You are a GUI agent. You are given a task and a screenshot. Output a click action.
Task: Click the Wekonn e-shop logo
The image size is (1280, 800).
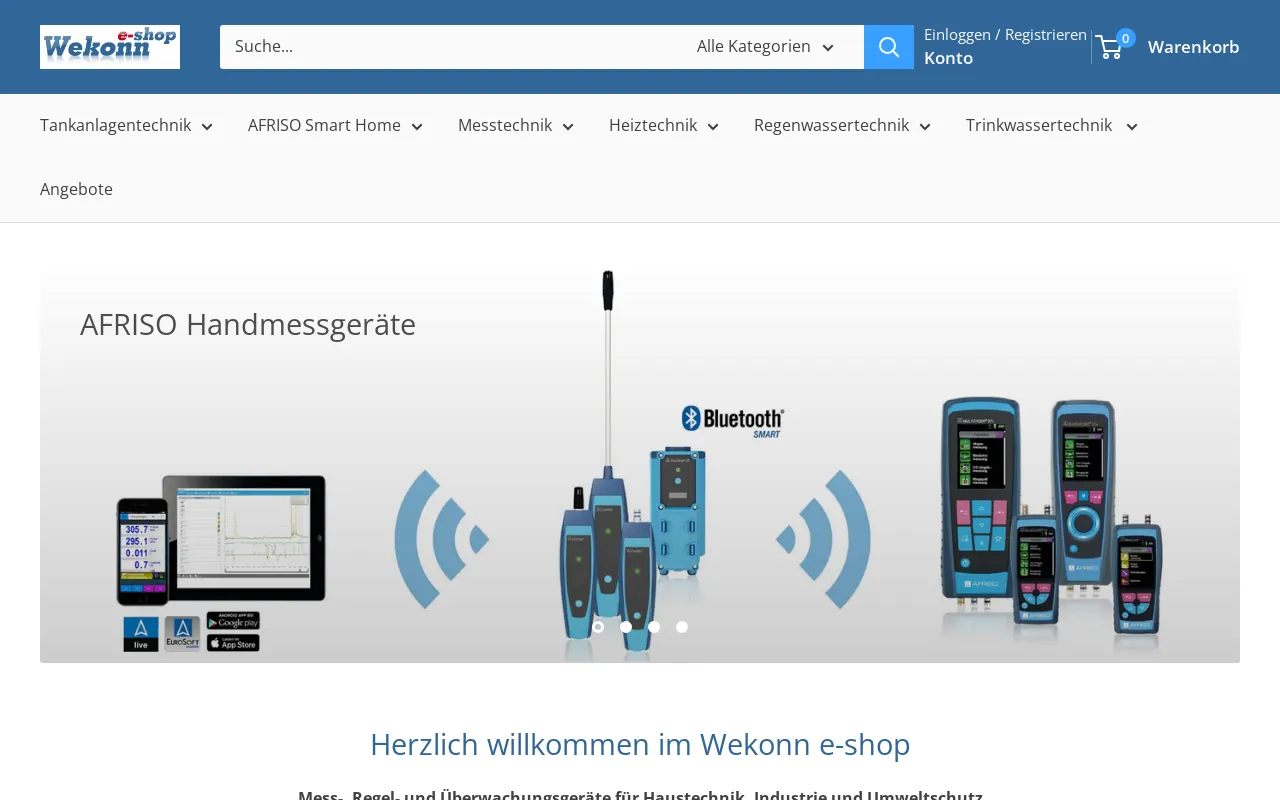click(110, 47)
